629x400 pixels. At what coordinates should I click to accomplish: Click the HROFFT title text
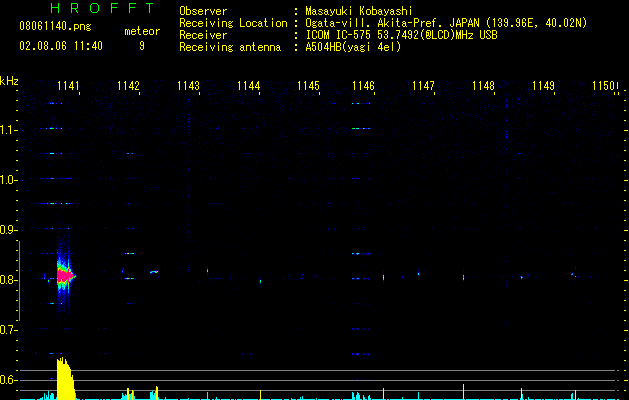click(x=103, y=8)
